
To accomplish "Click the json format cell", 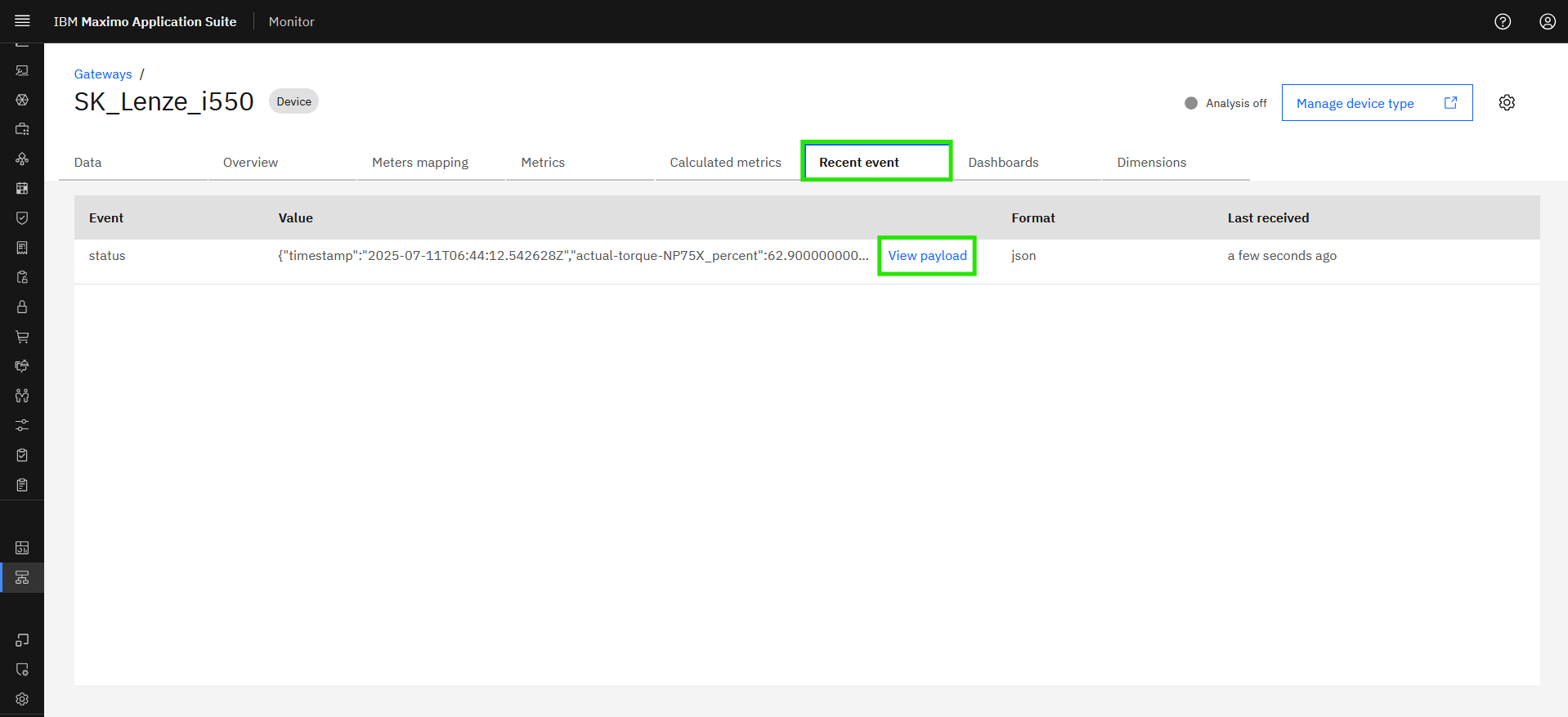I will coord(1024,255).
